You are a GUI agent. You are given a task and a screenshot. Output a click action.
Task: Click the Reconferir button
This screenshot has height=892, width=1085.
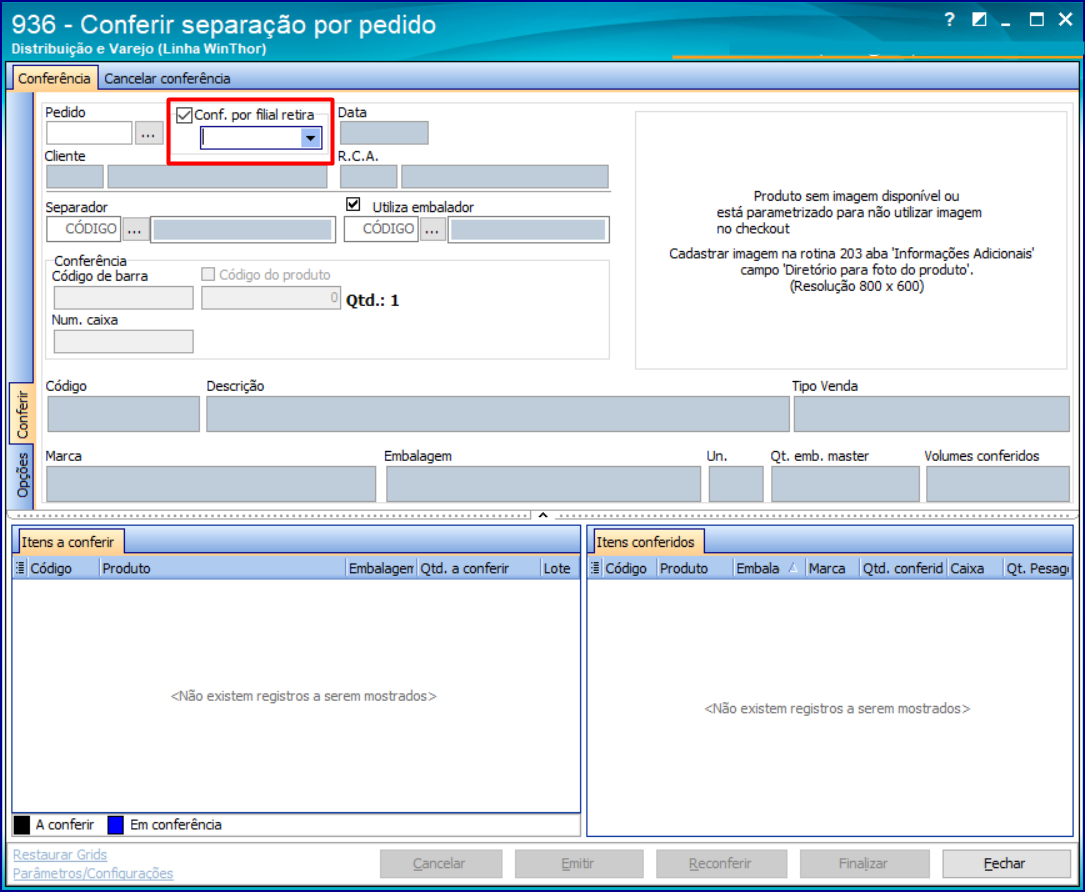coord(721,864)
